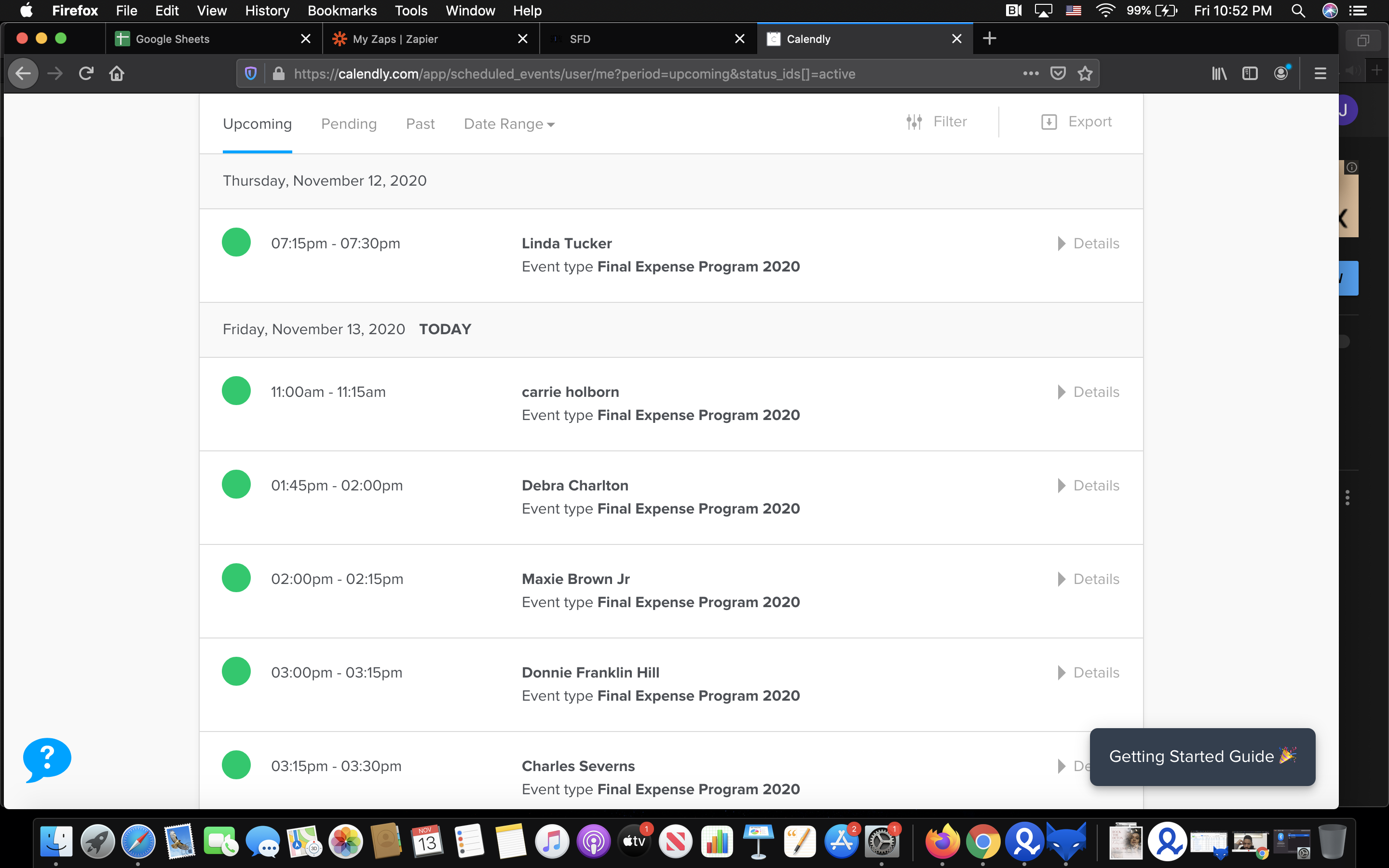
Task: Expand Details for Linda Tucker
Action: click(x=1089, y=244)
